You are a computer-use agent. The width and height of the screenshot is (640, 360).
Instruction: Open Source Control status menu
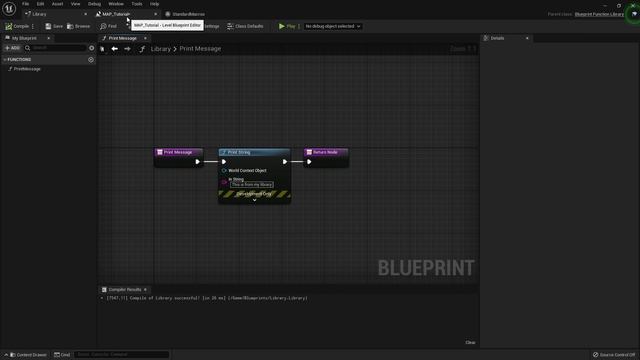(x=614, y=355)
